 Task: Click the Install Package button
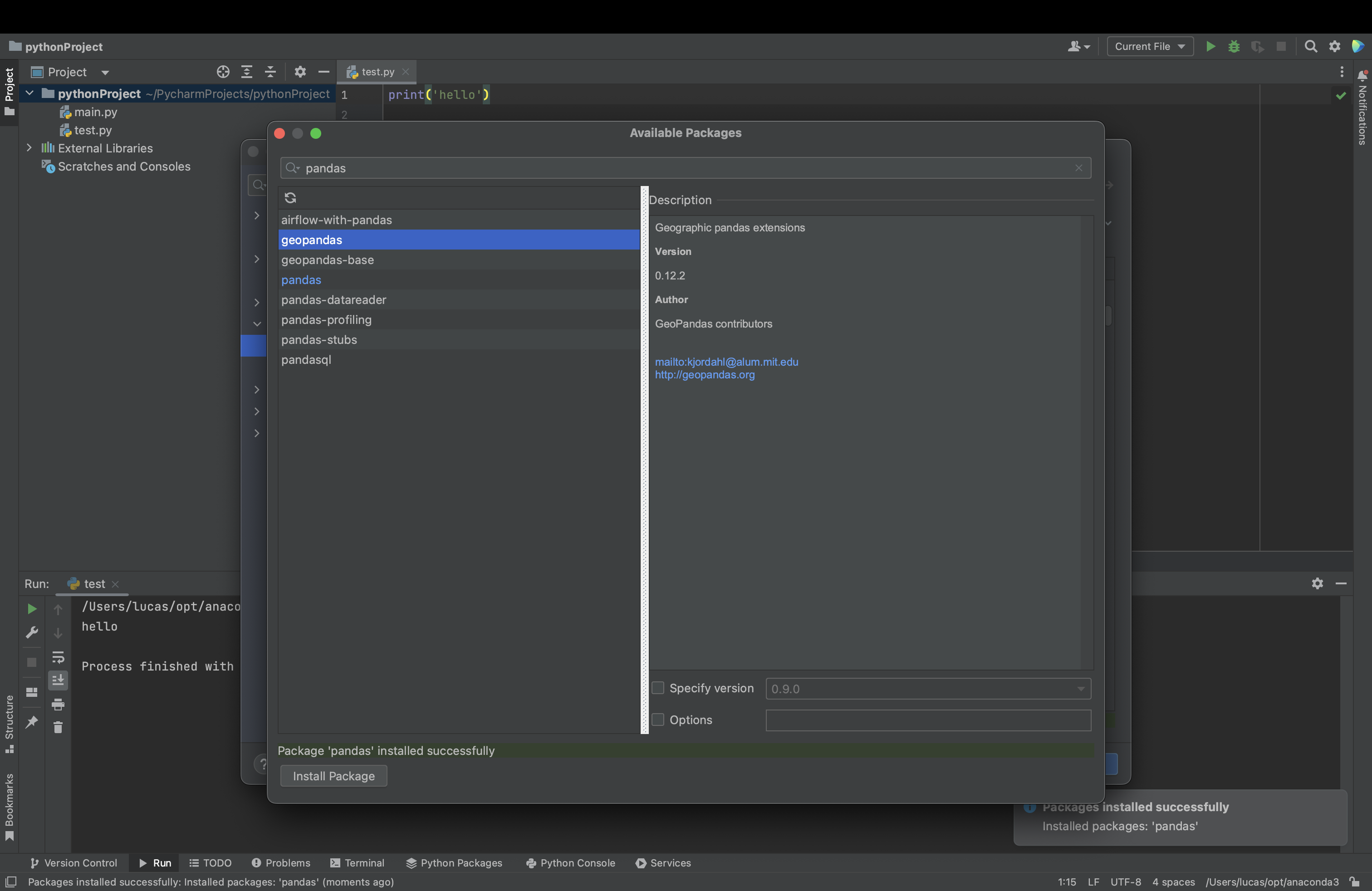coord(333,776)
